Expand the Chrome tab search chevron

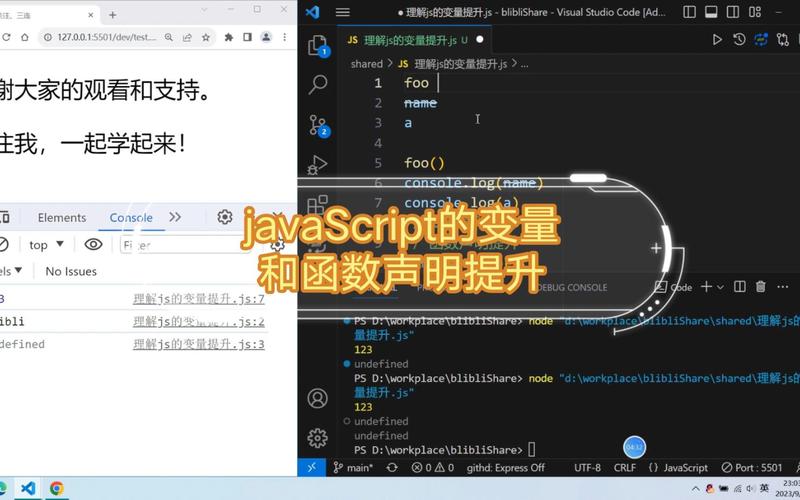coord(205,9)
